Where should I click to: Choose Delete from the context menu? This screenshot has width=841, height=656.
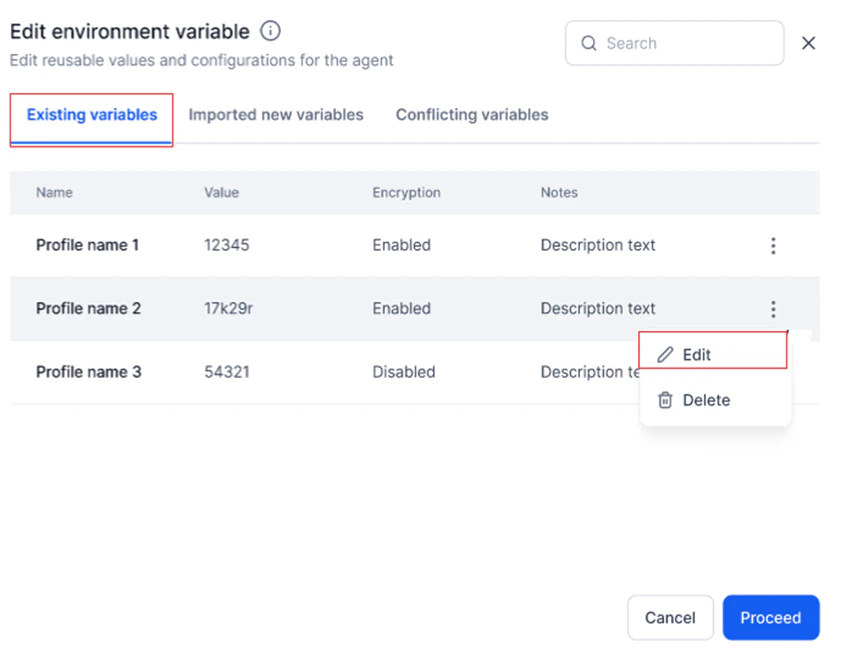[x=705, y=400]
